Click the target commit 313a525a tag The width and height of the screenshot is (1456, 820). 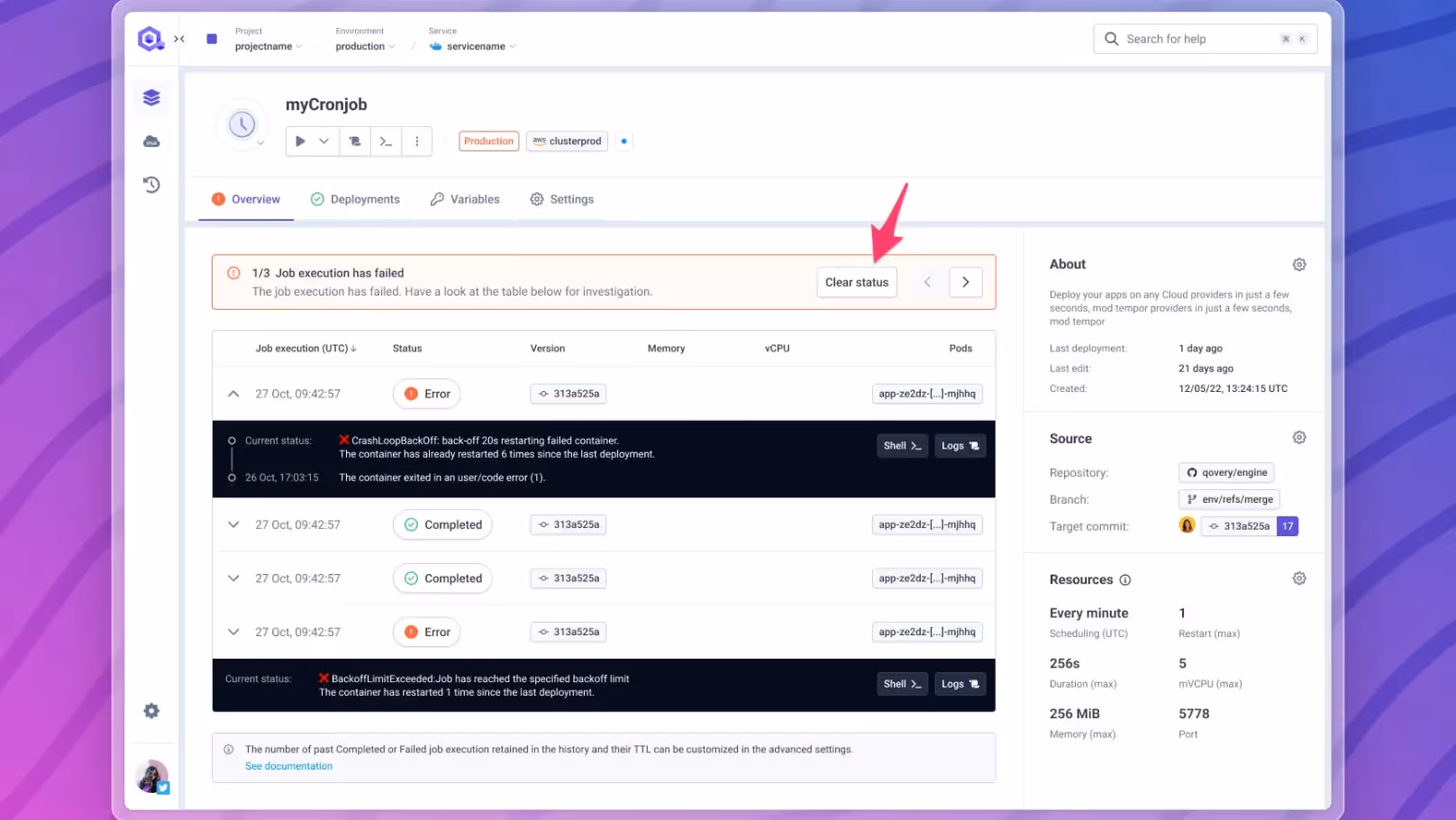click(x=1239, y=526)
